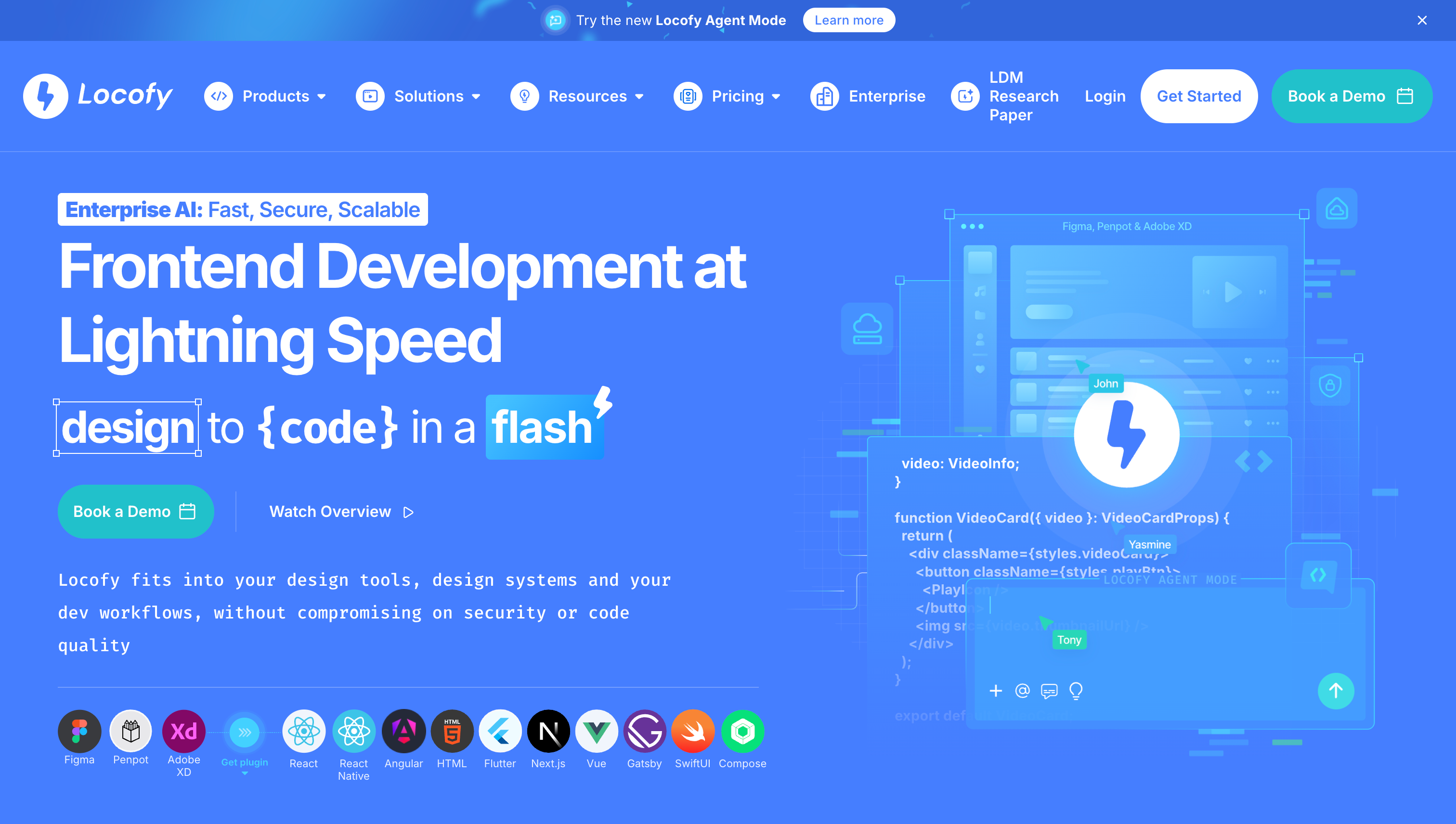Click the Adobe XD icon
The image size is (1456, 824).
pos(183,731)
